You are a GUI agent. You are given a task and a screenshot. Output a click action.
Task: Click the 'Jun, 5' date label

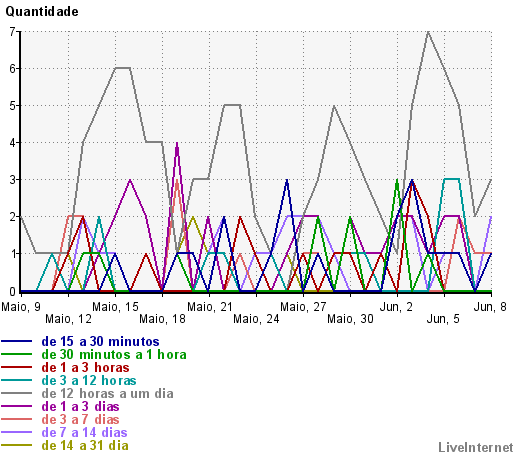pos(443,319)
